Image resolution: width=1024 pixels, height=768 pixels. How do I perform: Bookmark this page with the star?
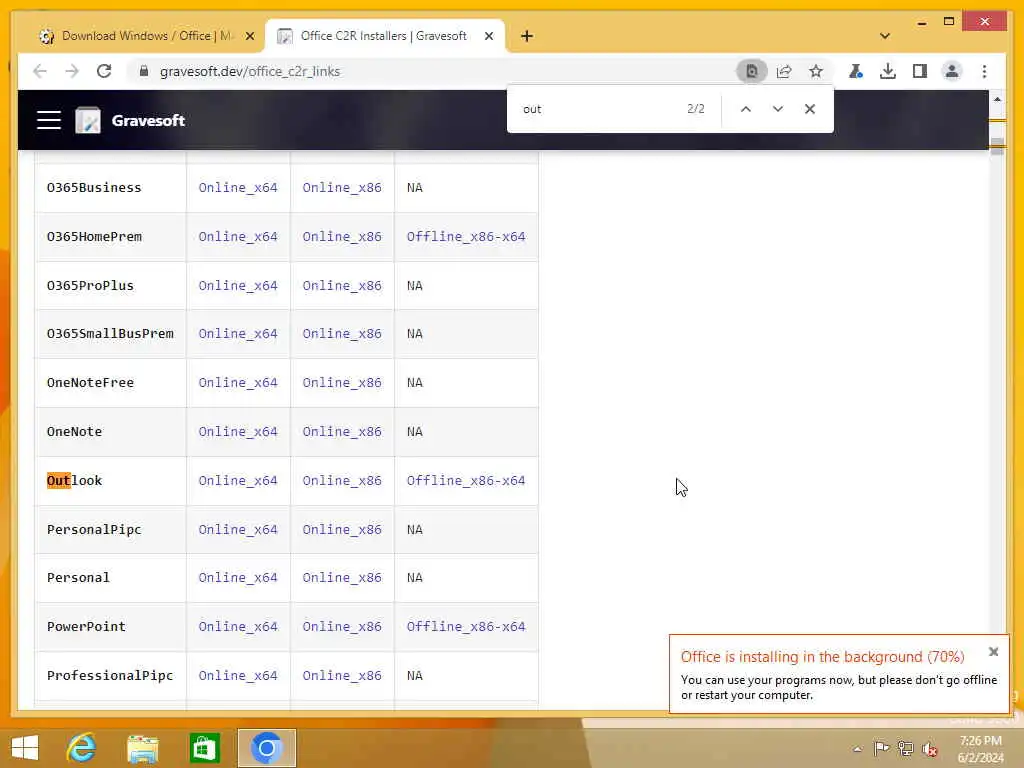tap(816, 71)
